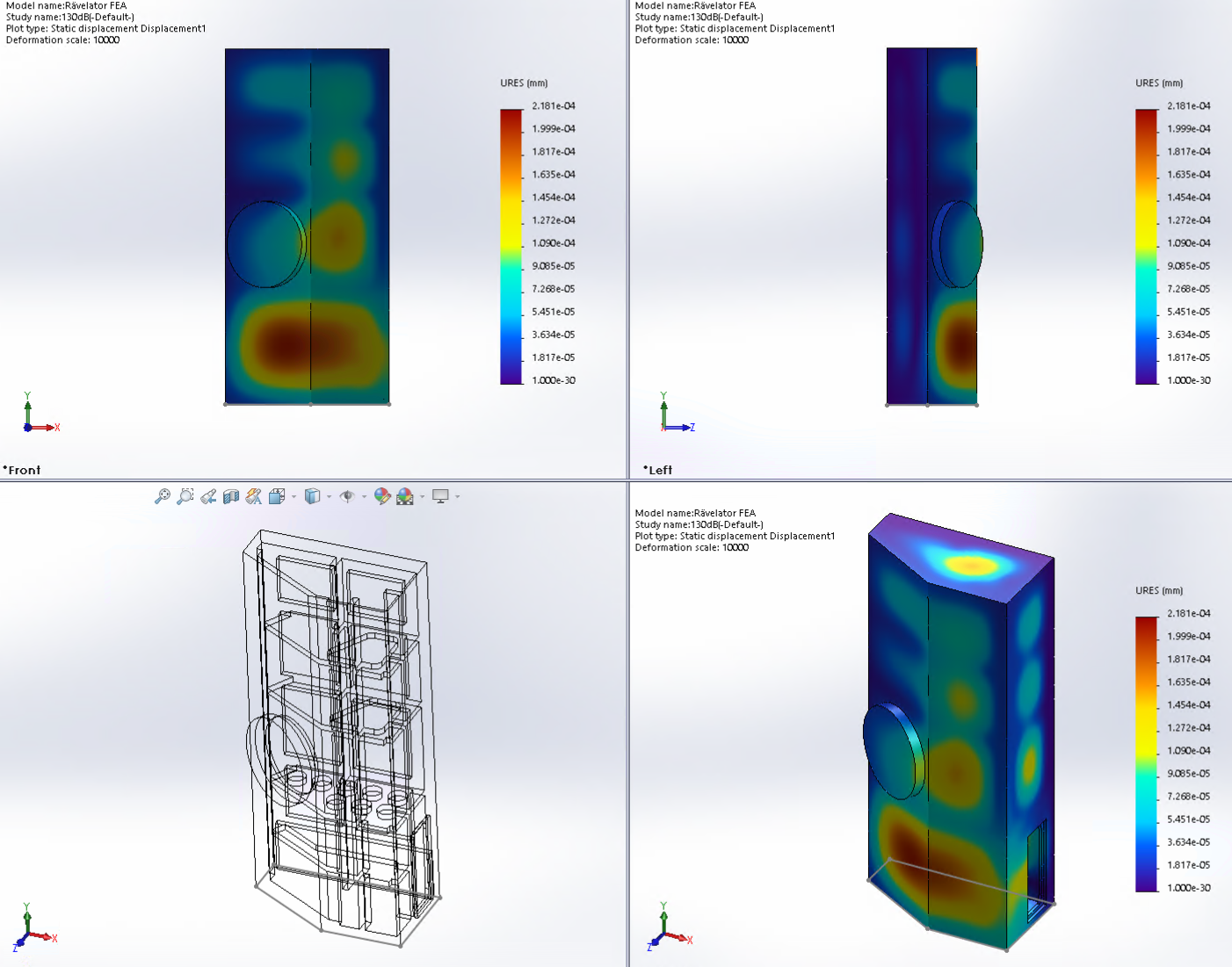Toggle the Section View tool
Viewport: 1232px width, 967px height.
click(231, 496)
